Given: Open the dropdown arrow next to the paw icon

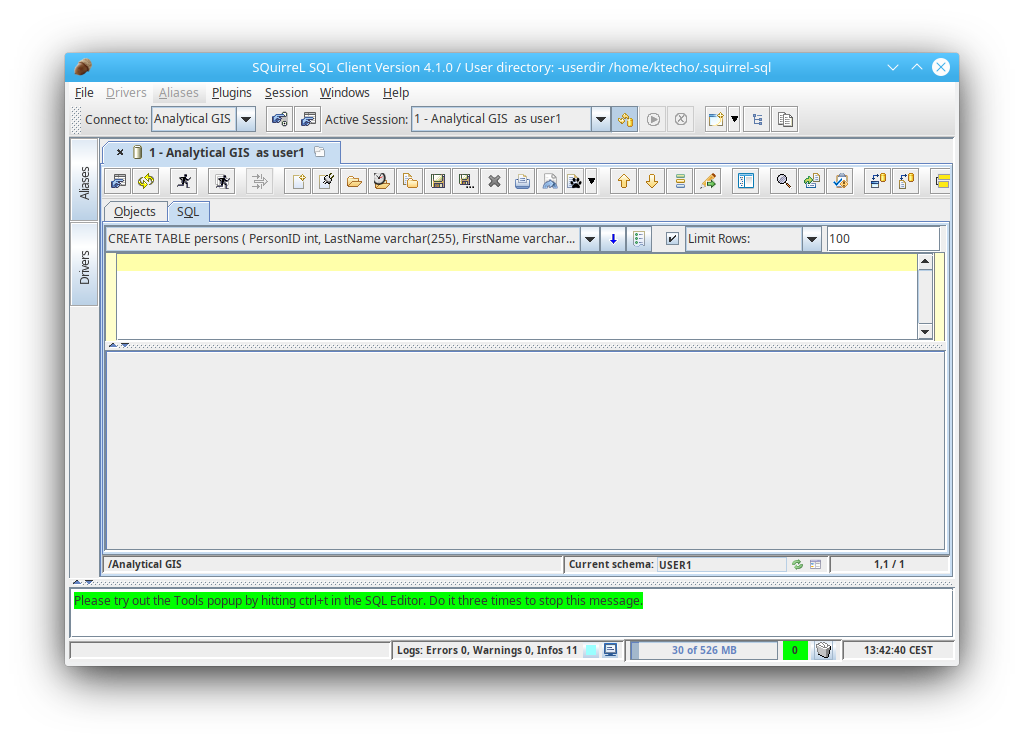Looking at the screenshot, I should click(x=592, y=181).
